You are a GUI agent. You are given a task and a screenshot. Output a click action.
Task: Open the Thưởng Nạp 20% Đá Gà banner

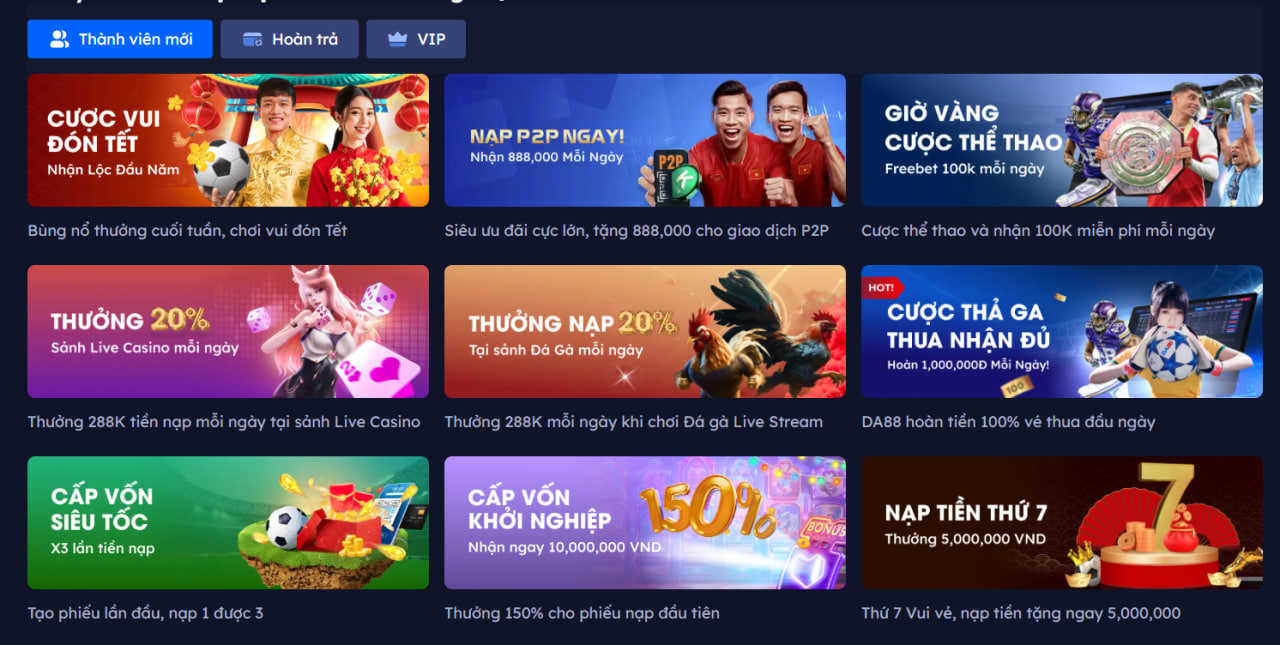coord(645,331)
